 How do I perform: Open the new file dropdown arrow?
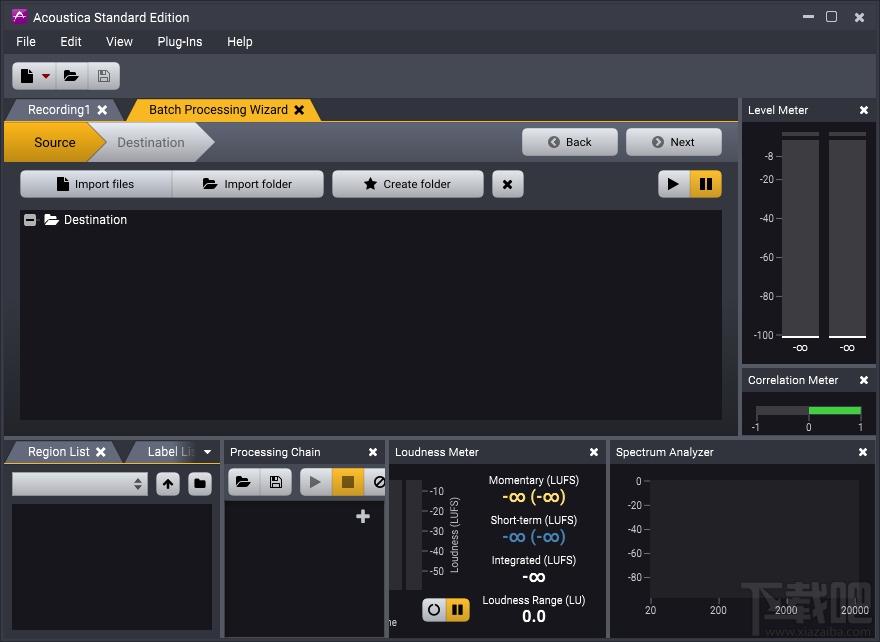pyautogui.click(x=46, y=76)
